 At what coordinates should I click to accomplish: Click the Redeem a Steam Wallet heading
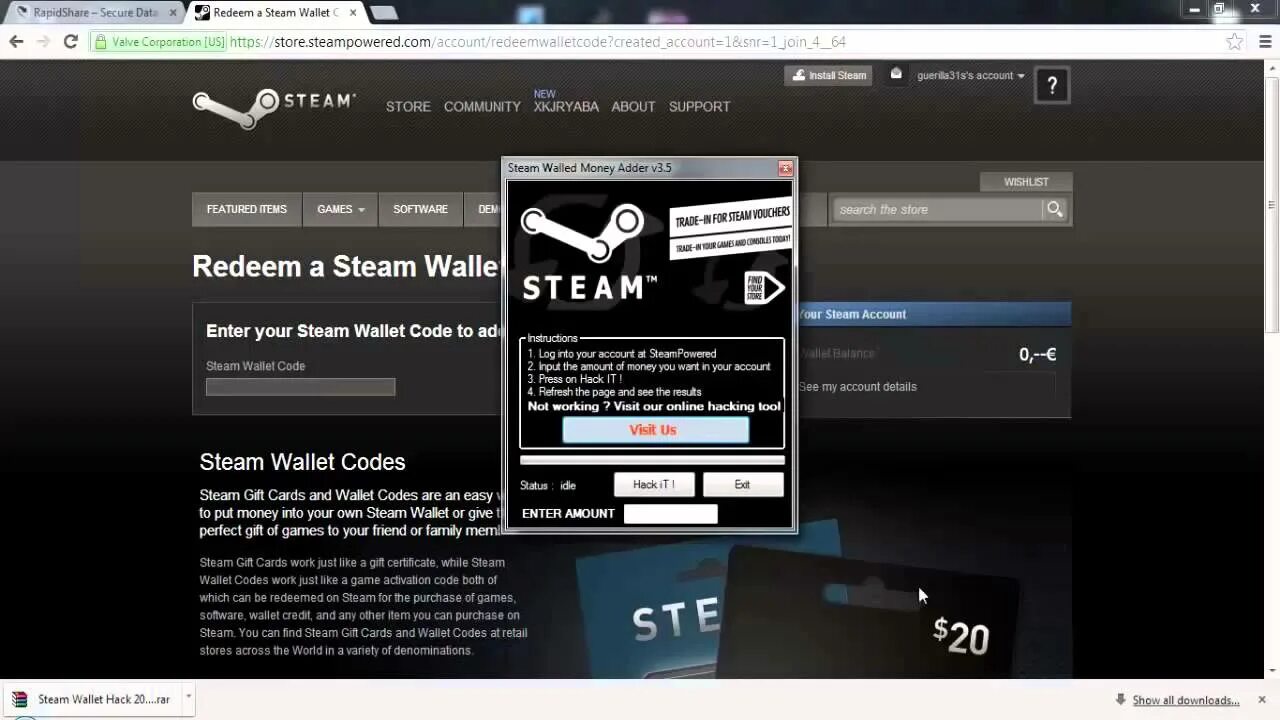[346, 267]
